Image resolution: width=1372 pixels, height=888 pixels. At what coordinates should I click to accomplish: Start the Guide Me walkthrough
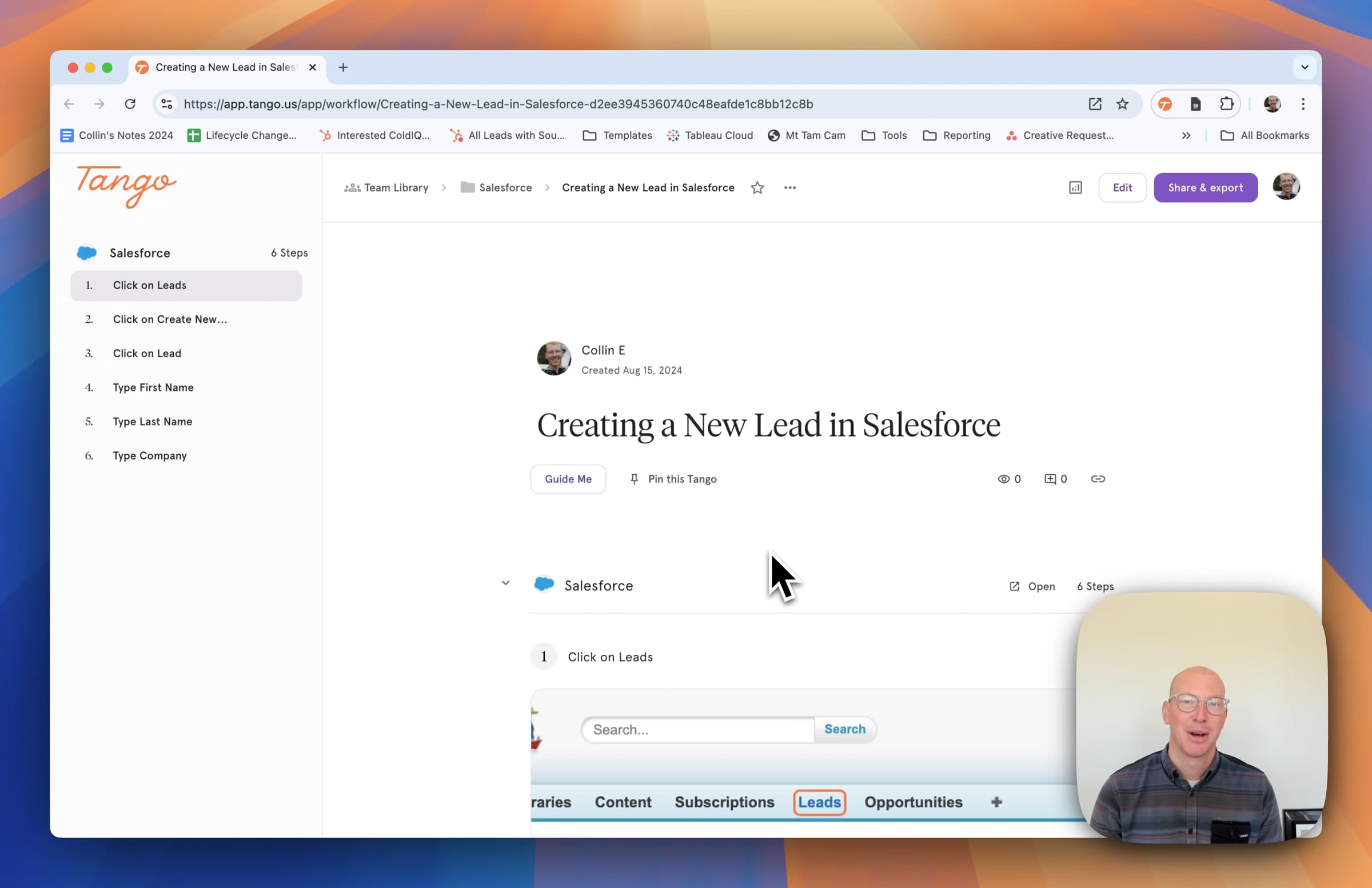[568, 479]
